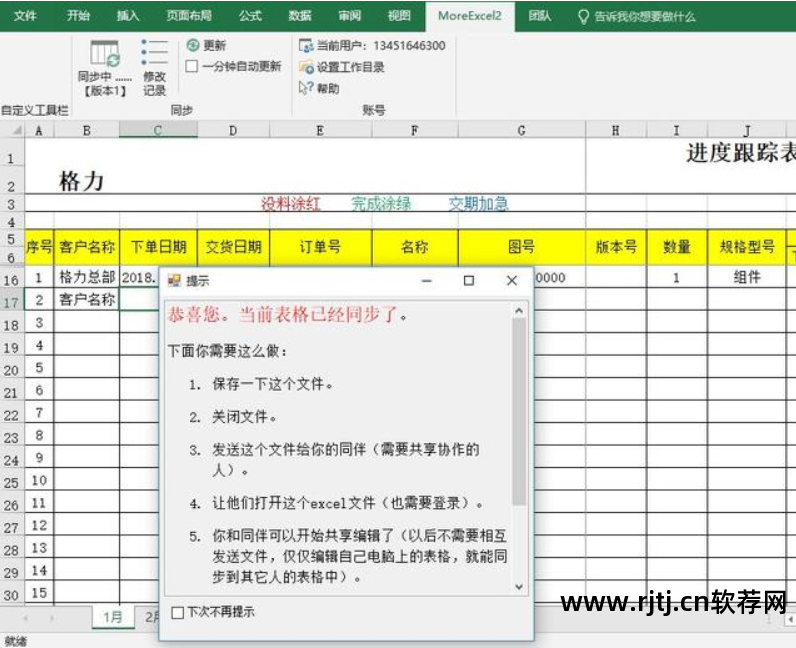Switch to the 团队 ribbon tab
The height and width of the screenshot is (648, 796).
(x=540, y=16)
